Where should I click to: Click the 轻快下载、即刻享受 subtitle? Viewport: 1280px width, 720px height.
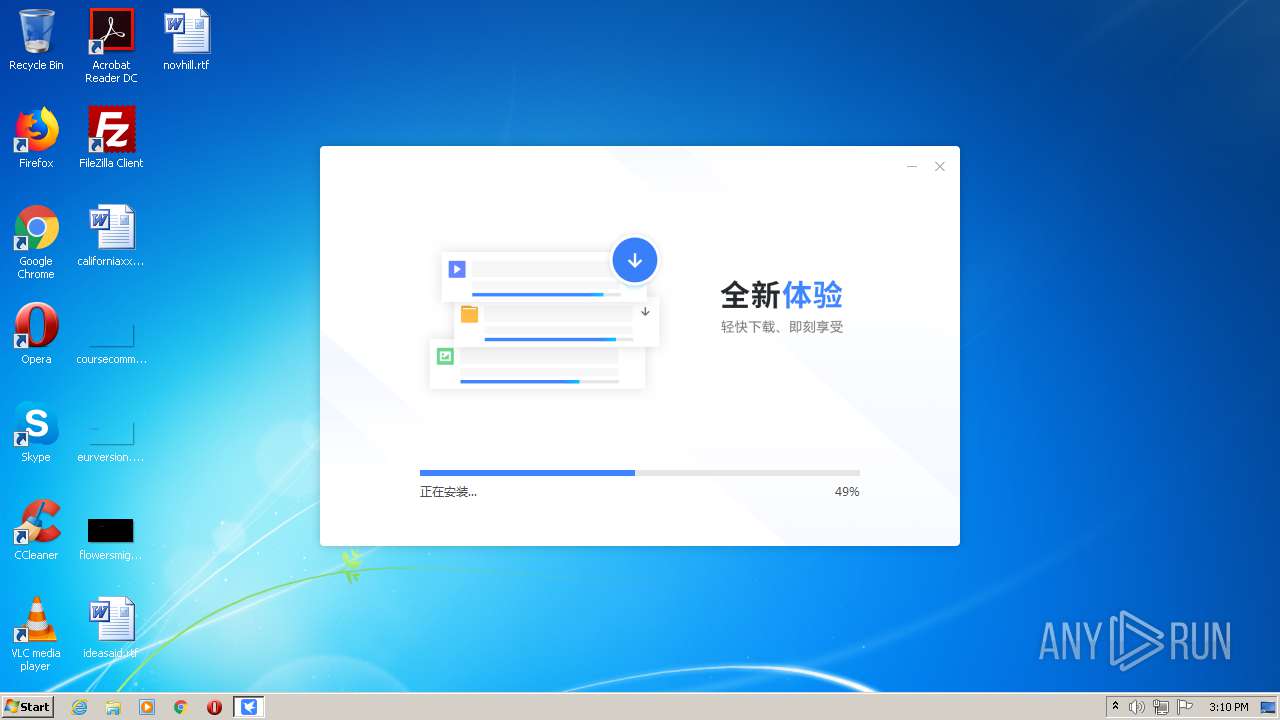tap(782, 327)
